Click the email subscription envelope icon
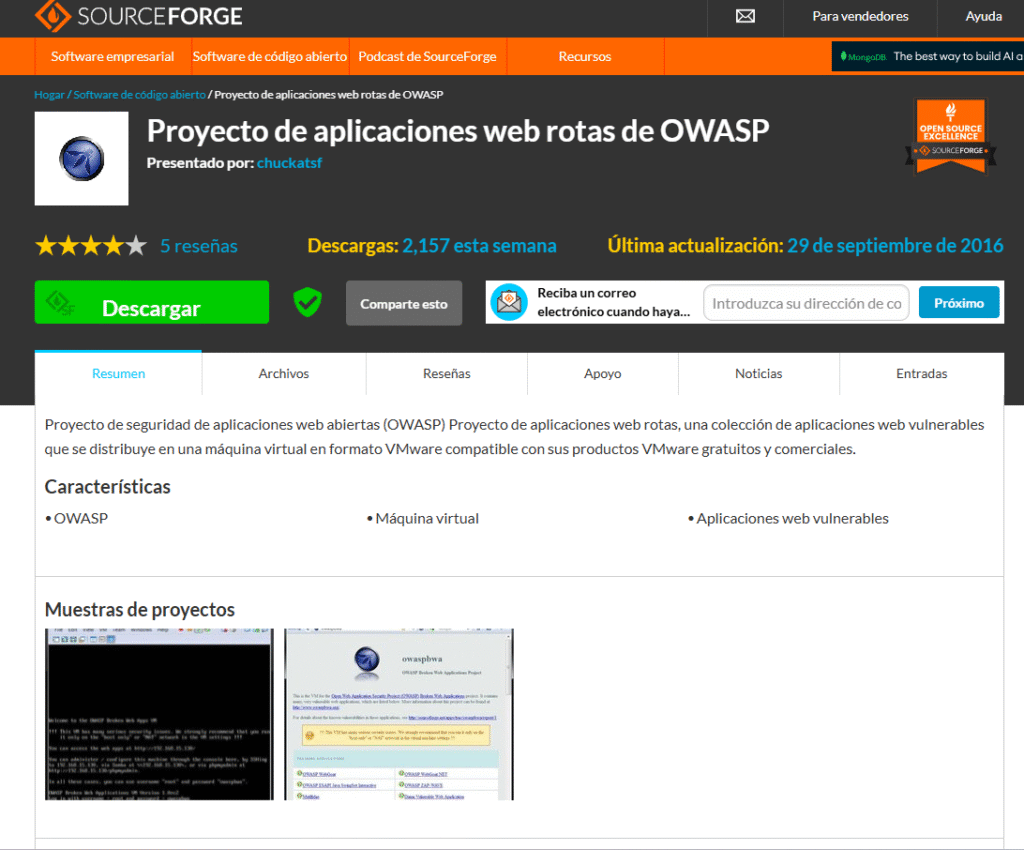The width and height of the screenshot is (1024, 850). tap(509, 302)
